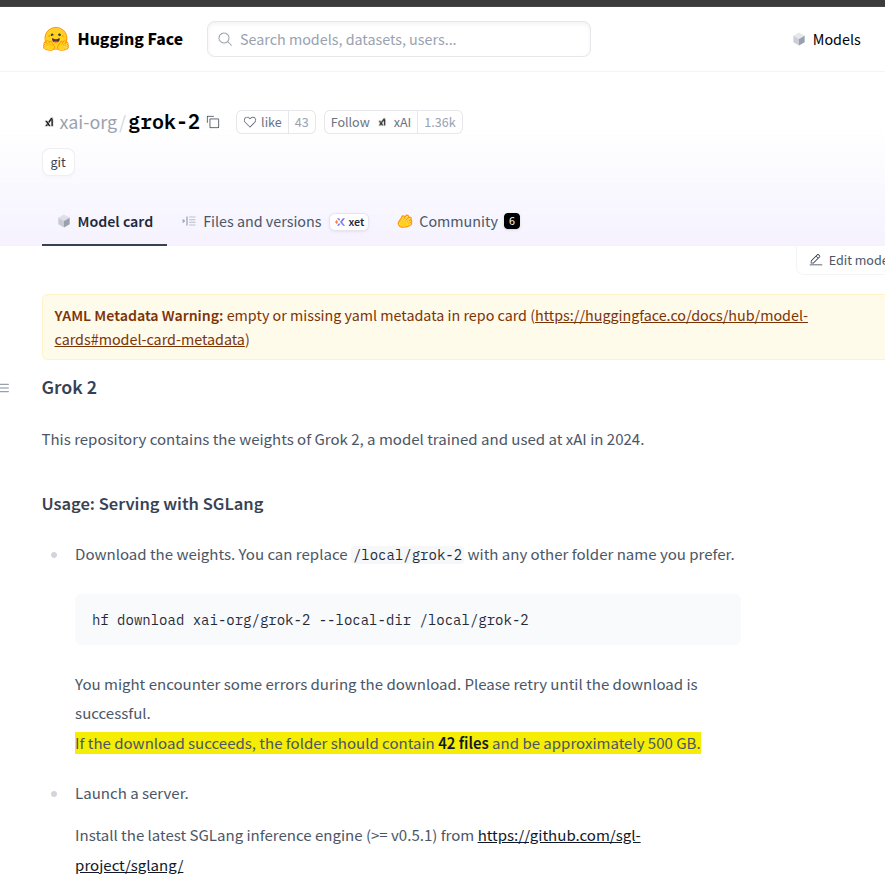Copy the model name with the copy icon
The width and height of the screenshot is (885, 888).
tap(213, 122)
